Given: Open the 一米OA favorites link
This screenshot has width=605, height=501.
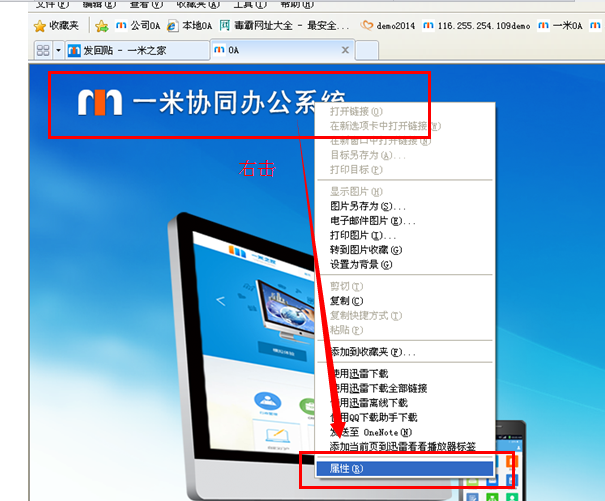Looking at the screenshot, I should click(560, 26).
